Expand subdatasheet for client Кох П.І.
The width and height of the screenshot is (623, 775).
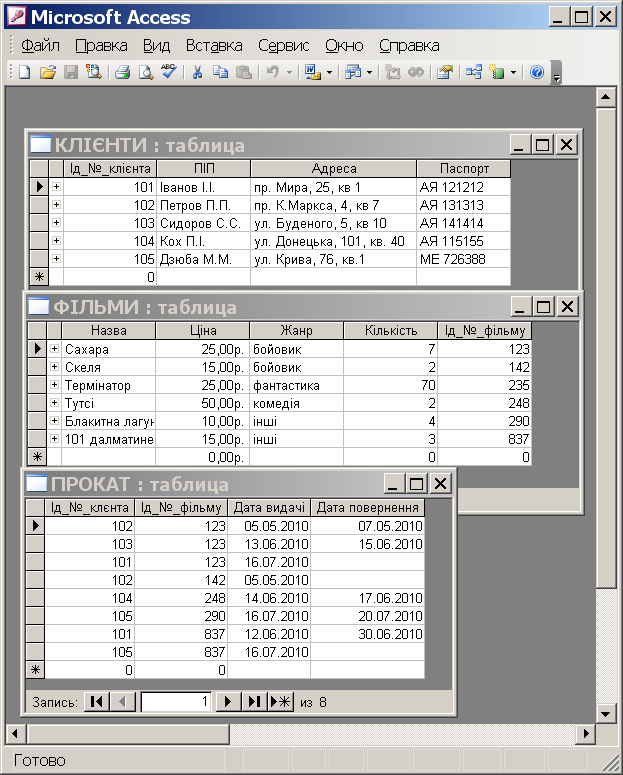click(56, 241)
